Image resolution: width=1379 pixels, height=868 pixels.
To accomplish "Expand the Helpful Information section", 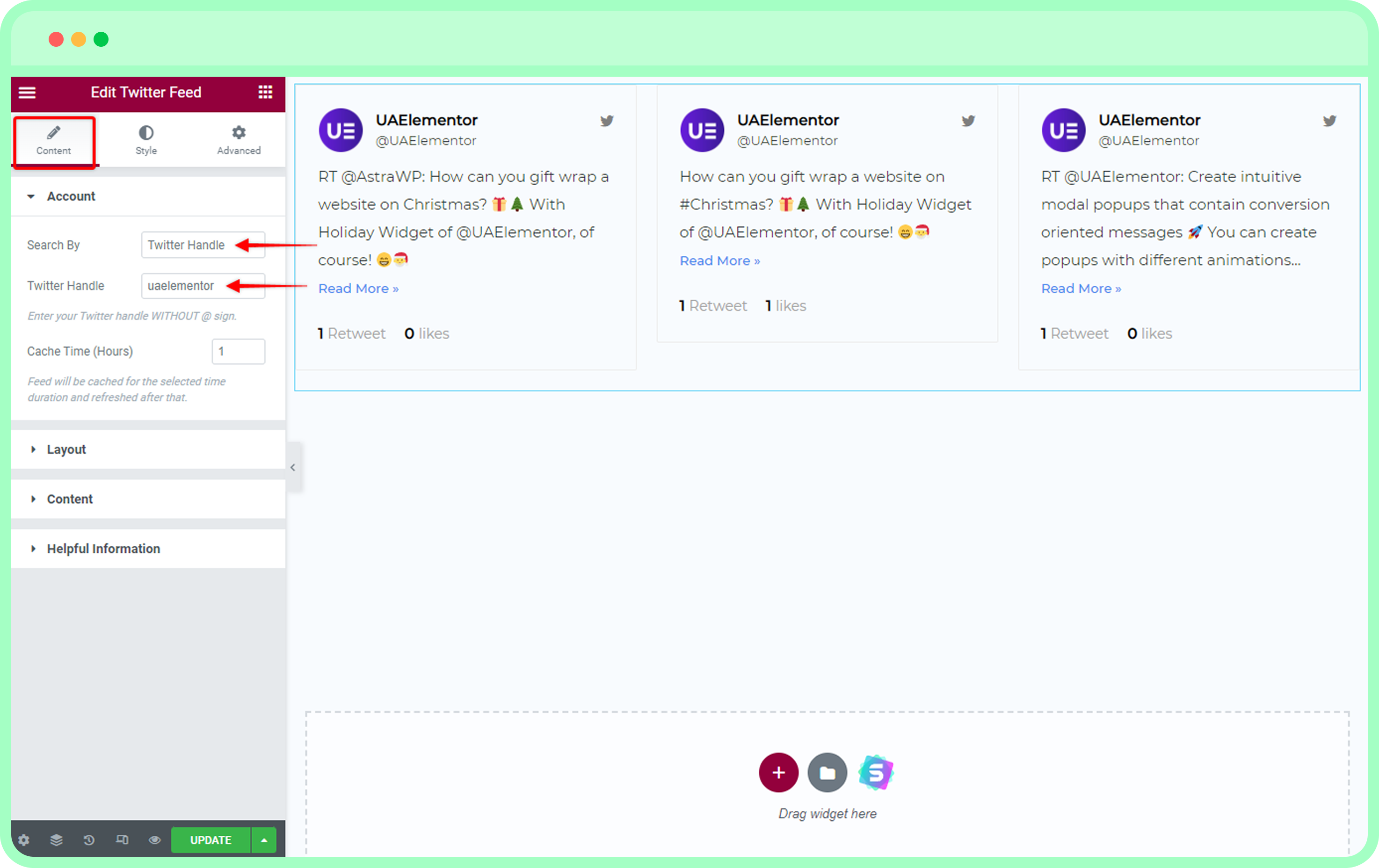I will pos(103,549).
